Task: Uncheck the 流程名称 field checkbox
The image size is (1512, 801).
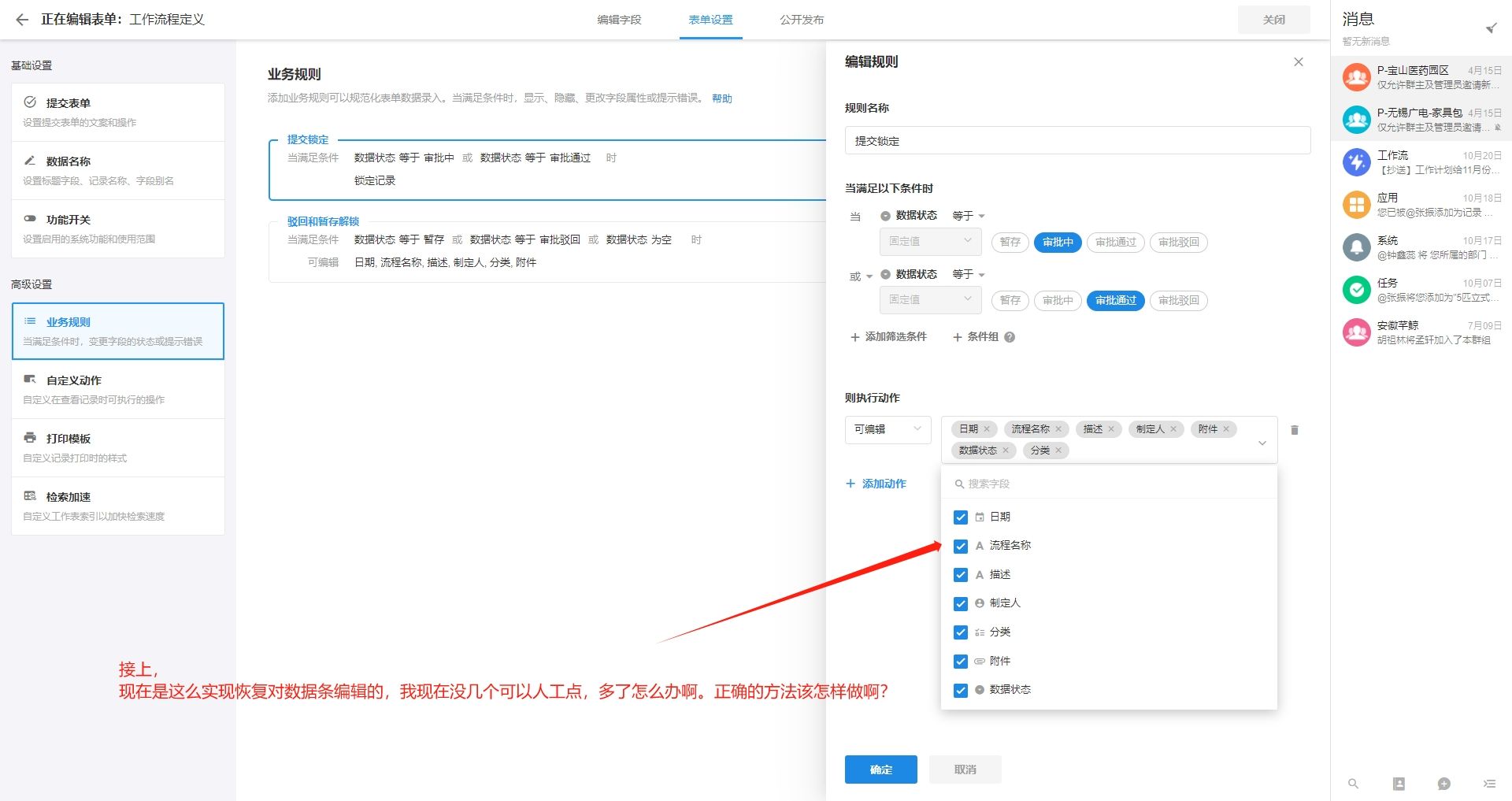Action: 961,546
